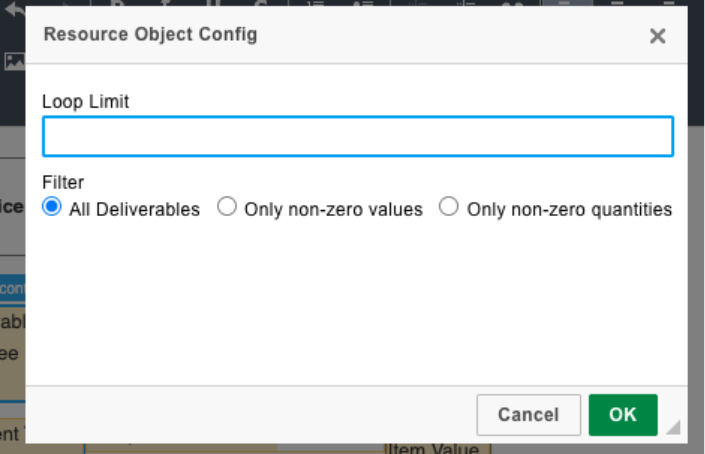Screen dimensions: 705x454
Task: Click the Filter label text
Action: coord(63,183)
